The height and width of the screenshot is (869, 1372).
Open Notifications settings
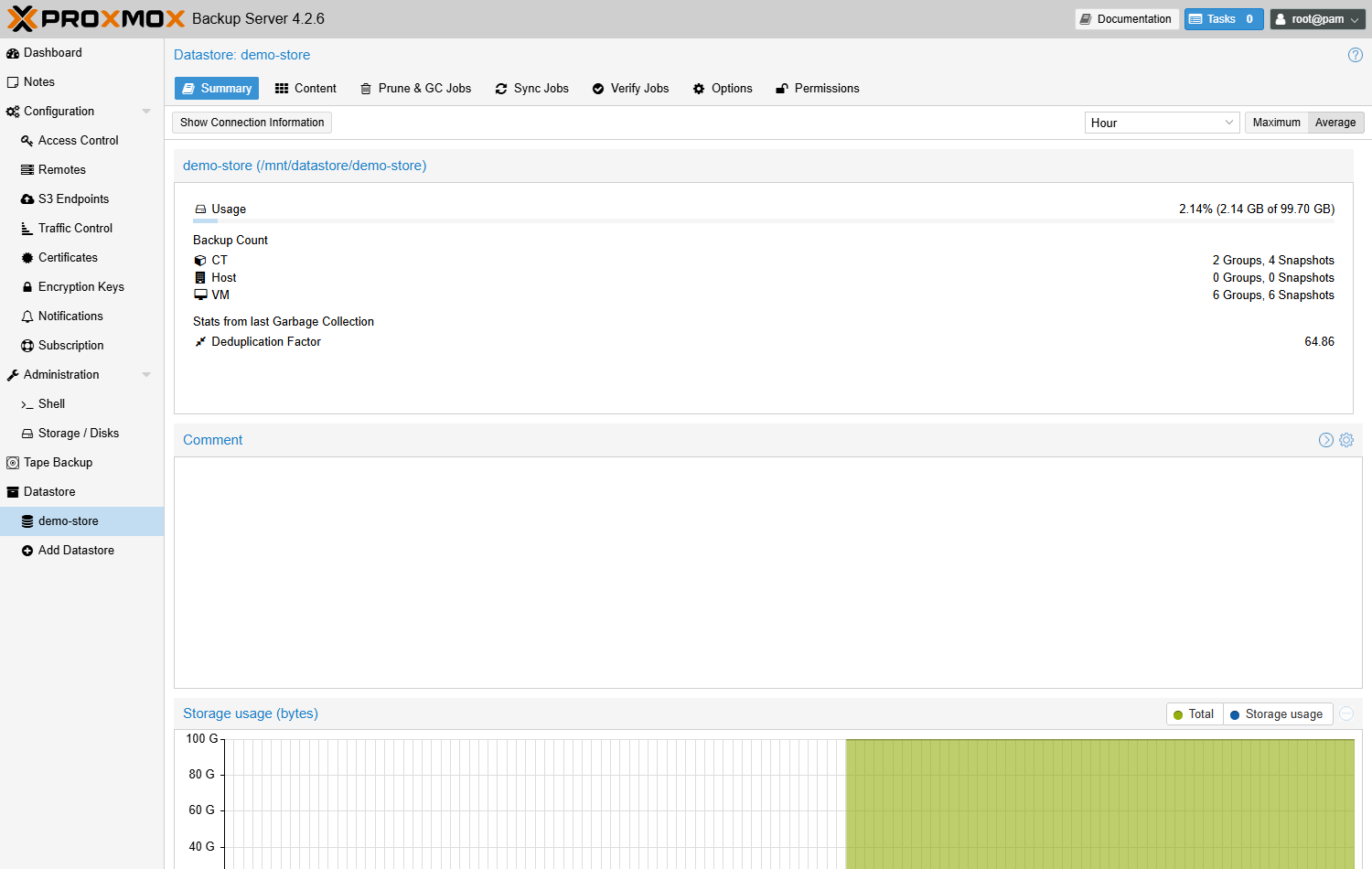81,316
